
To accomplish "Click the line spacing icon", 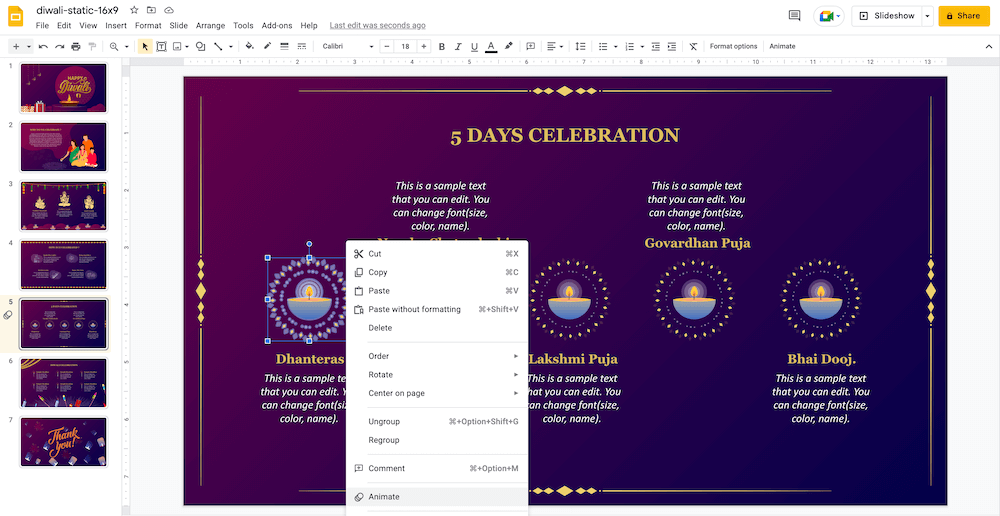I will (580, 47).
